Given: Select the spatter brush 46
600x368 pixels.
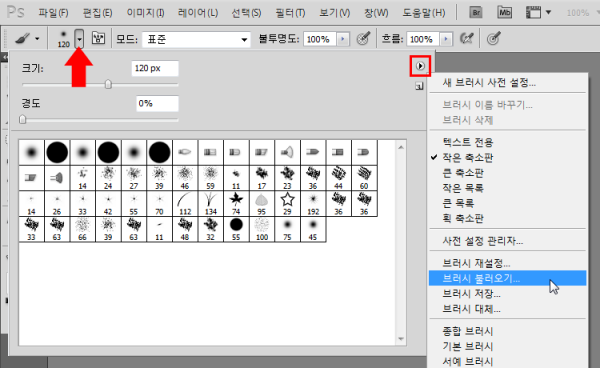Looking at the screenshot, I should tap(185, 178).
